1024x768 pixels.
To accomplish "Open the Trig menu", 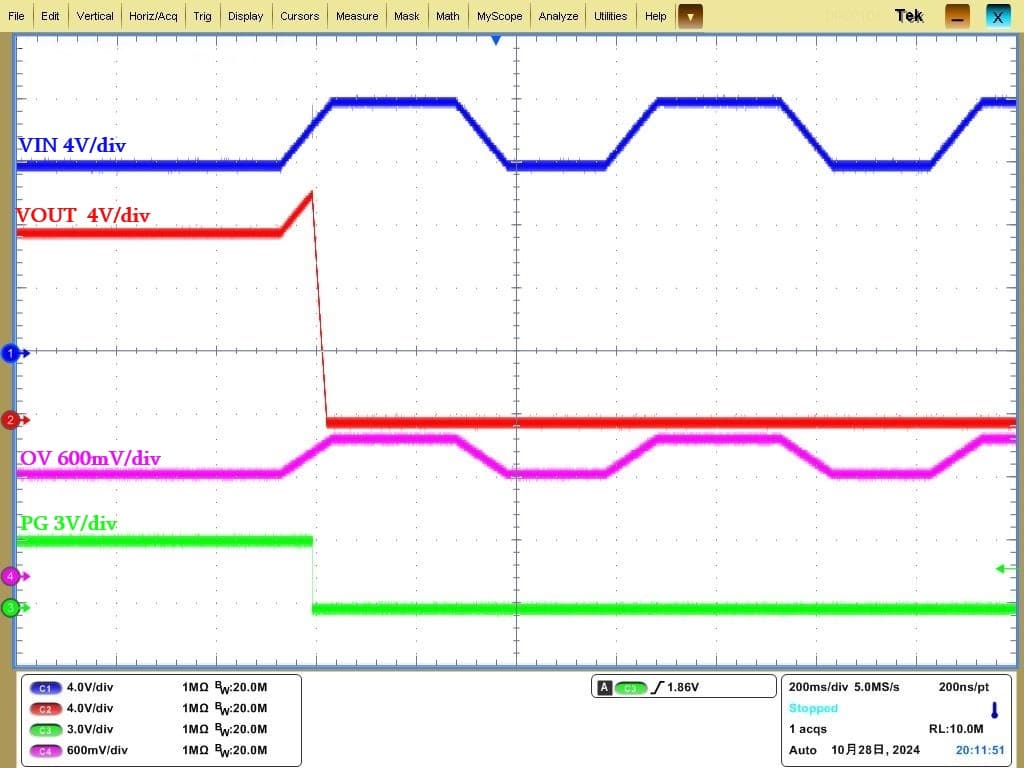I will point(202,16).
